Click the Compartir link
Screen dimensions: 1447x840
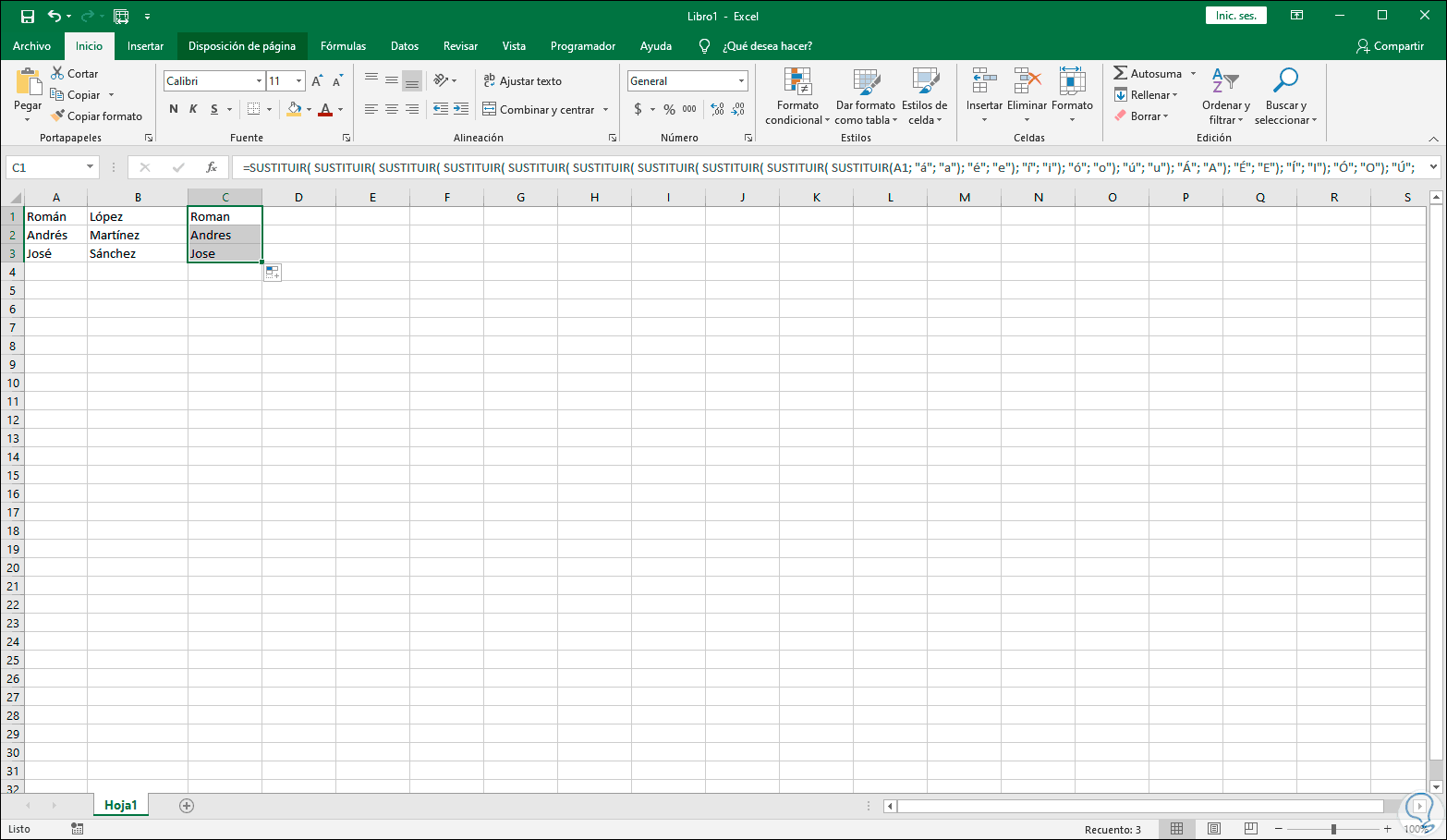(x=1390, y=45)
